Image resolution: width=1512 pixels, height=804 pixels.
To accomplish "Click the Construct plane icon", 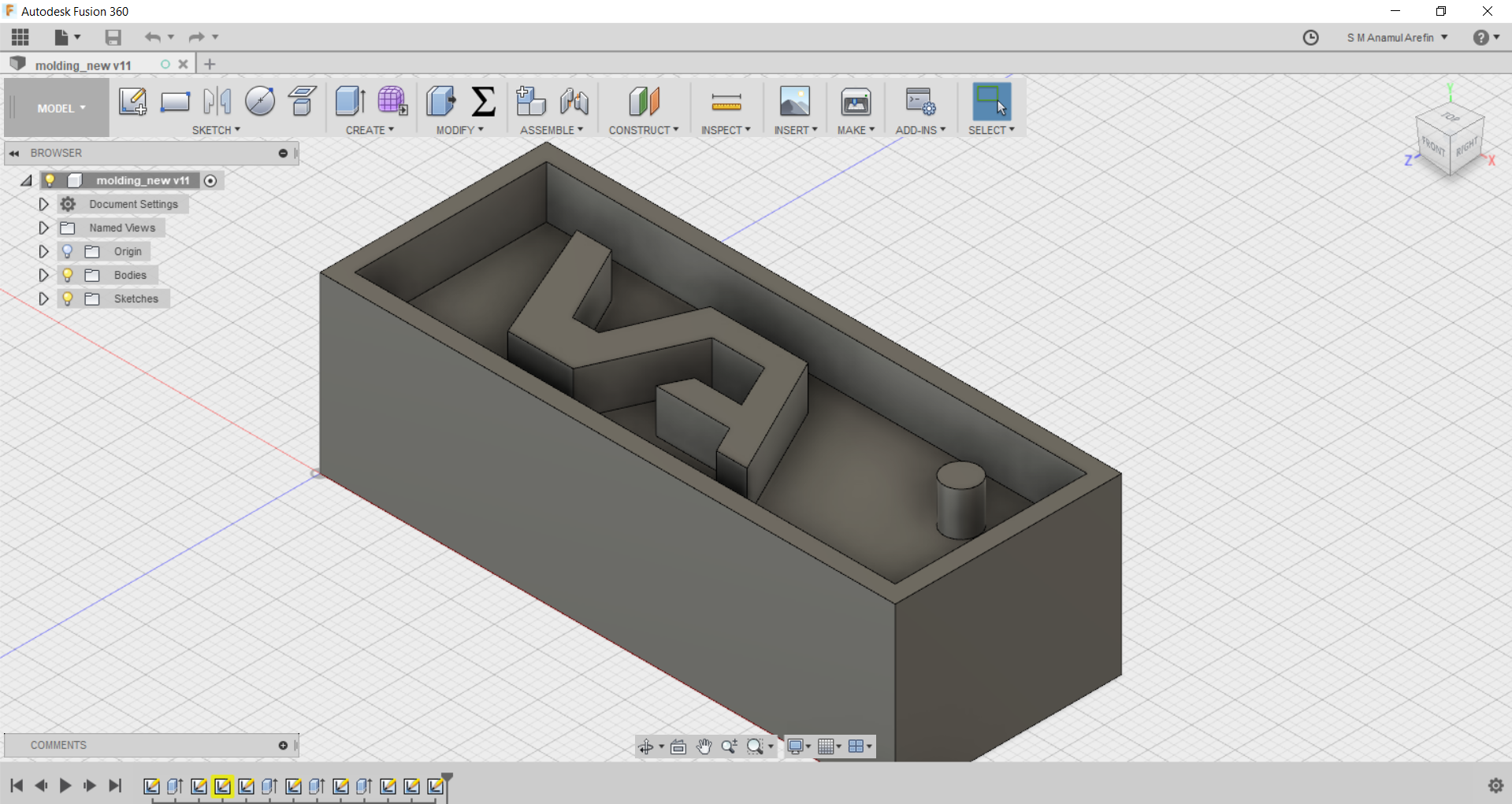I will tap(644, 102).
